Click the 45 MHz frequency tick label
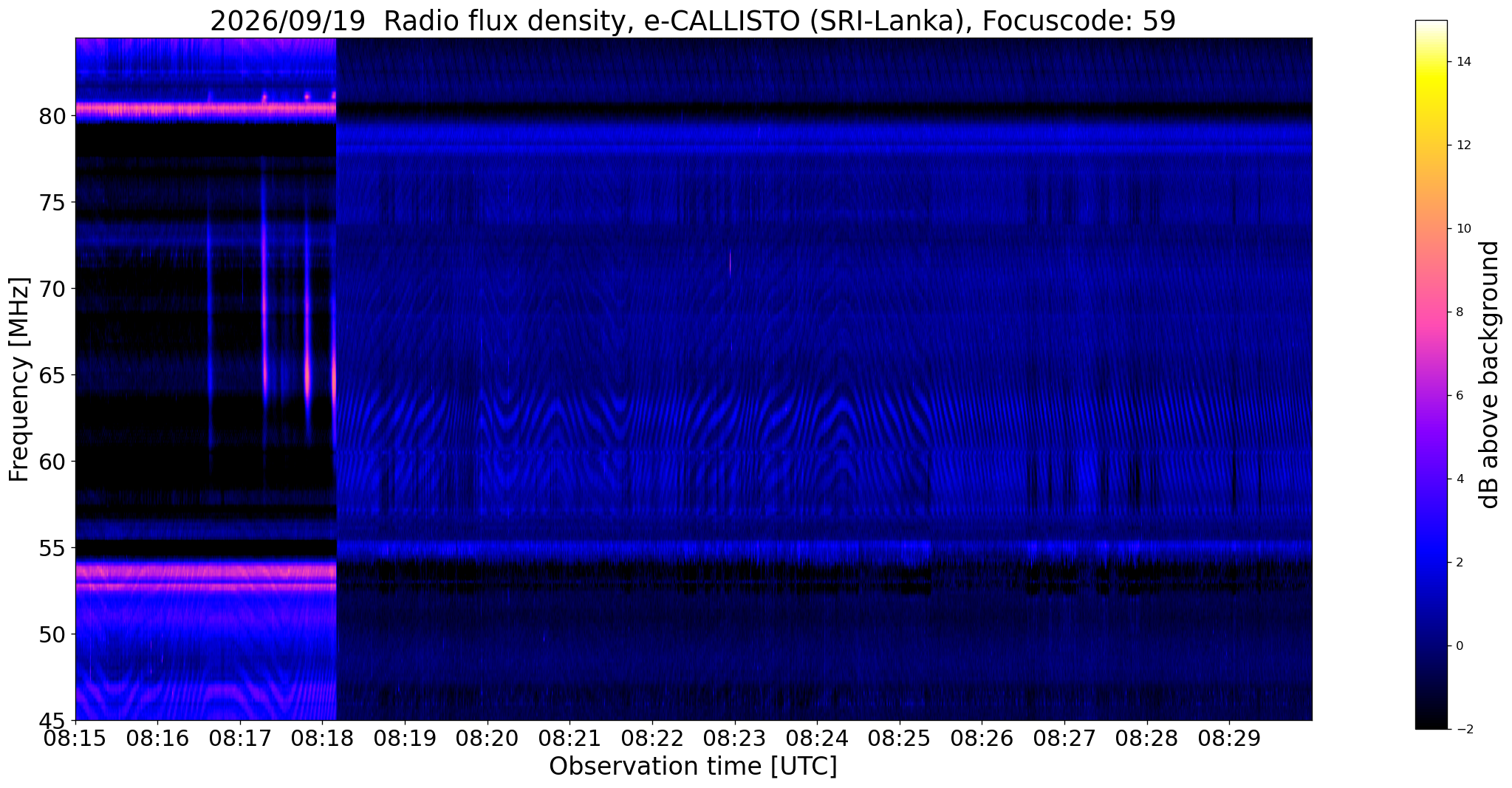1512x788 pixels. click(x=52, y=720)
